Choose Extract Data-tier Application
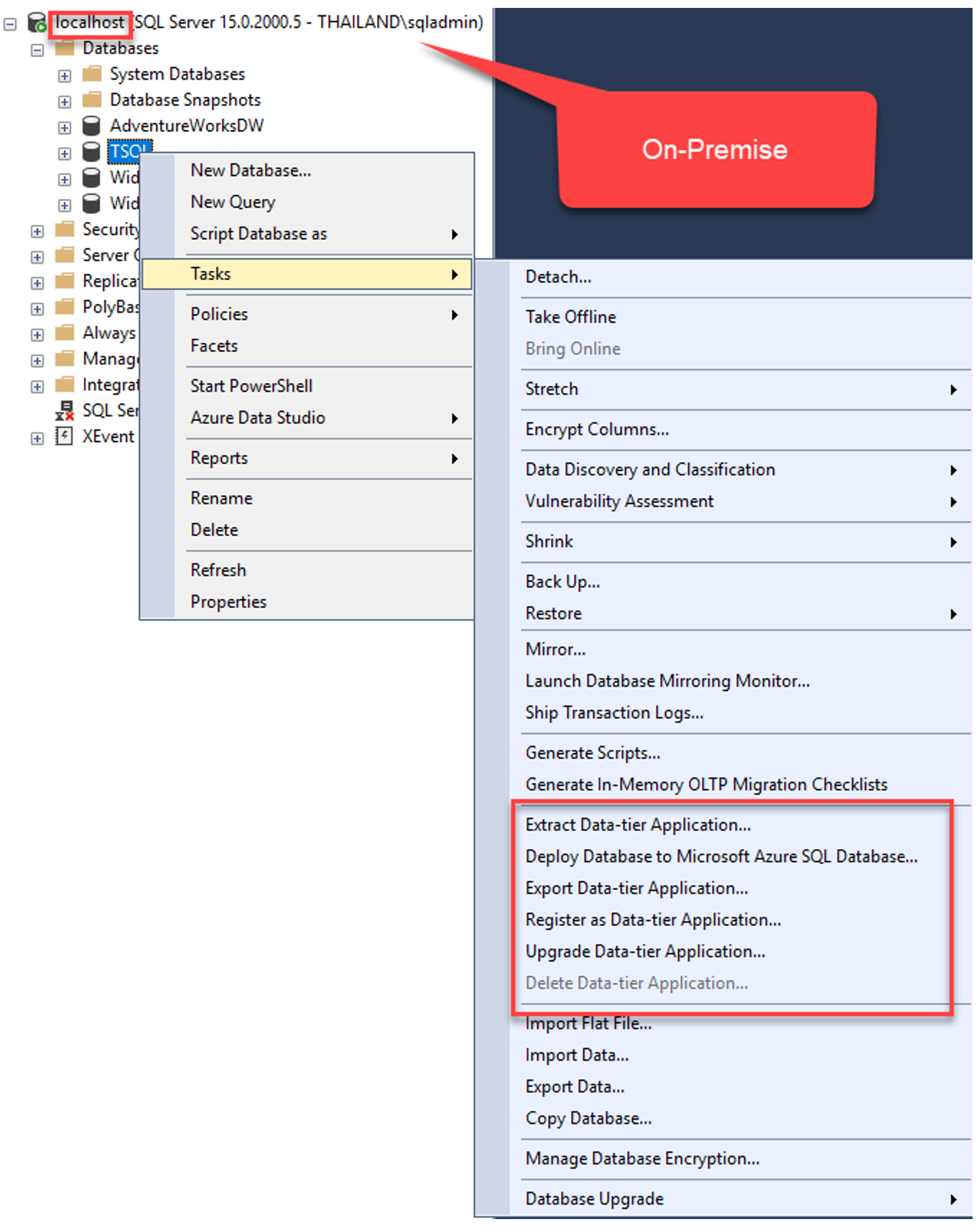This screenshot has width=979, height=1232. coord(723,824)
